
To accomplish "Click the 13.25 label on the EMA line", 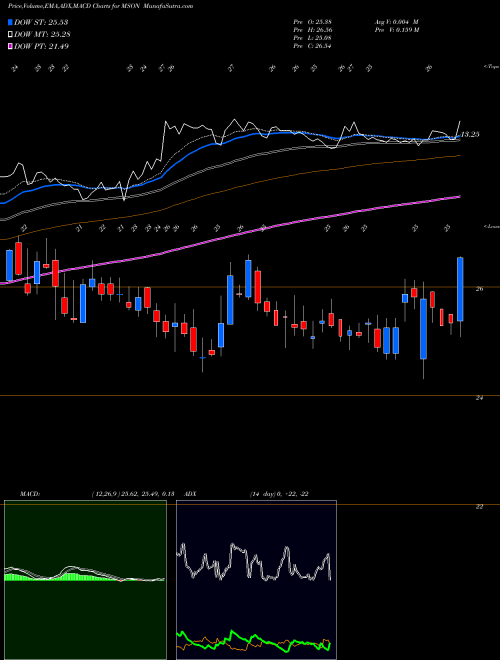I will point(470,135).
